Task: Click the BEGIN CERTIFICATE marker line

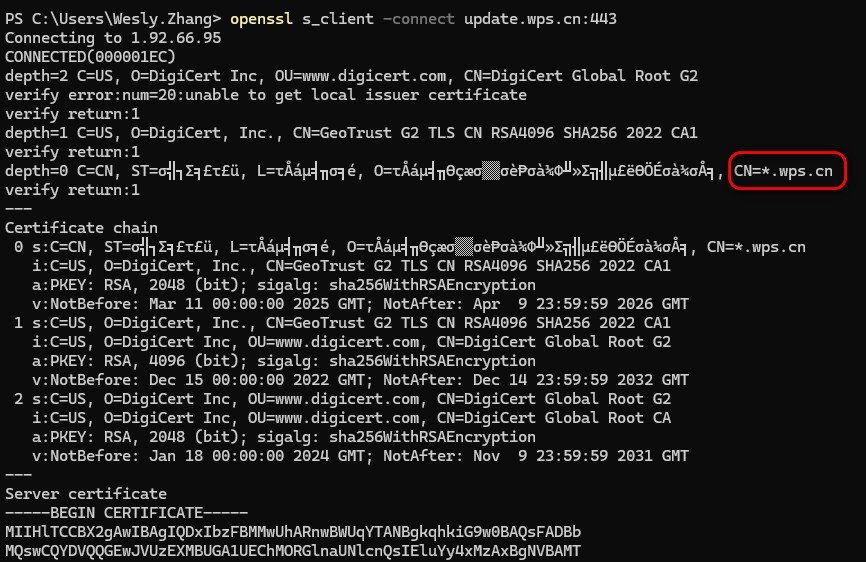Action: point(126,513)
